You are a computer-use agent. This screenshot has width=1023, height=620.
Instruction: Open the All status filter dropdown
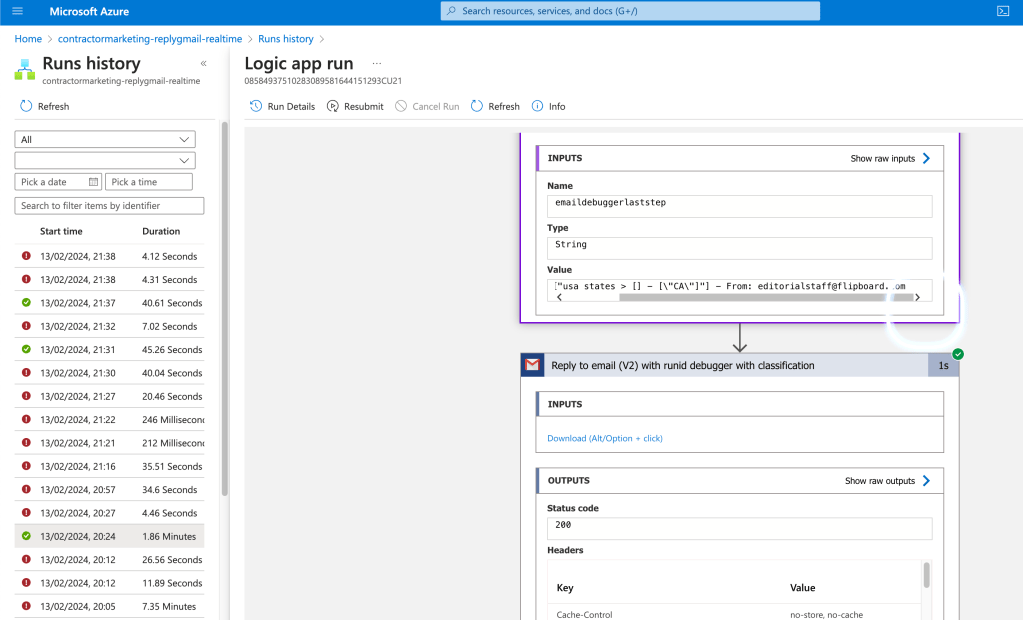click(105, 140)
